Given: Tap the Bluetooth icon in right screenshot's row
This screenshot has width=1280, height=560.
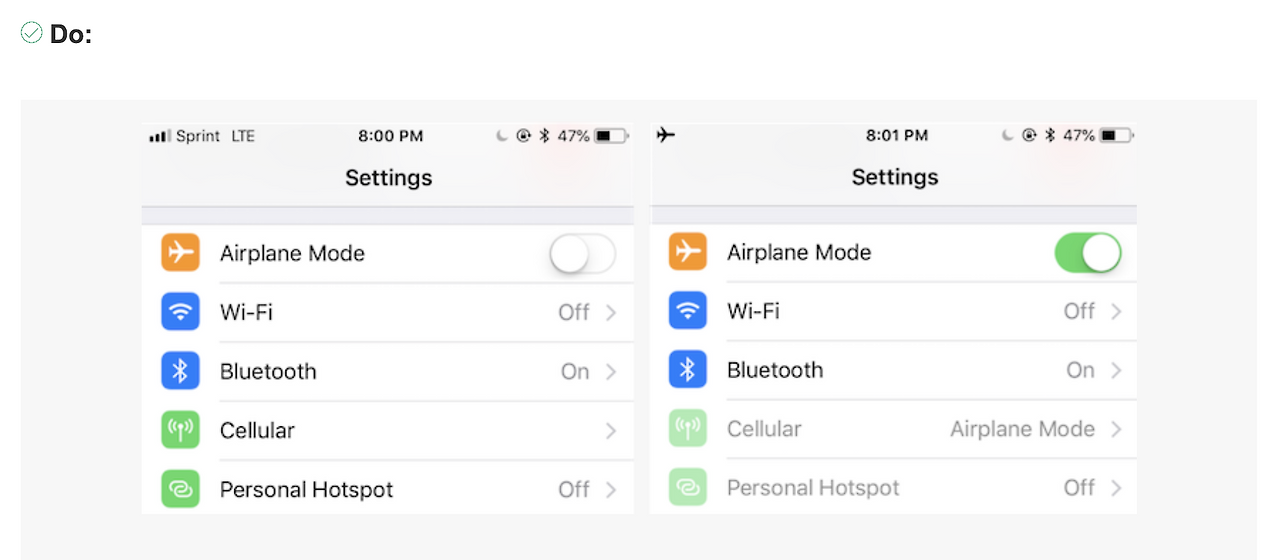Looking at the screenshot, I should point(687,370).
